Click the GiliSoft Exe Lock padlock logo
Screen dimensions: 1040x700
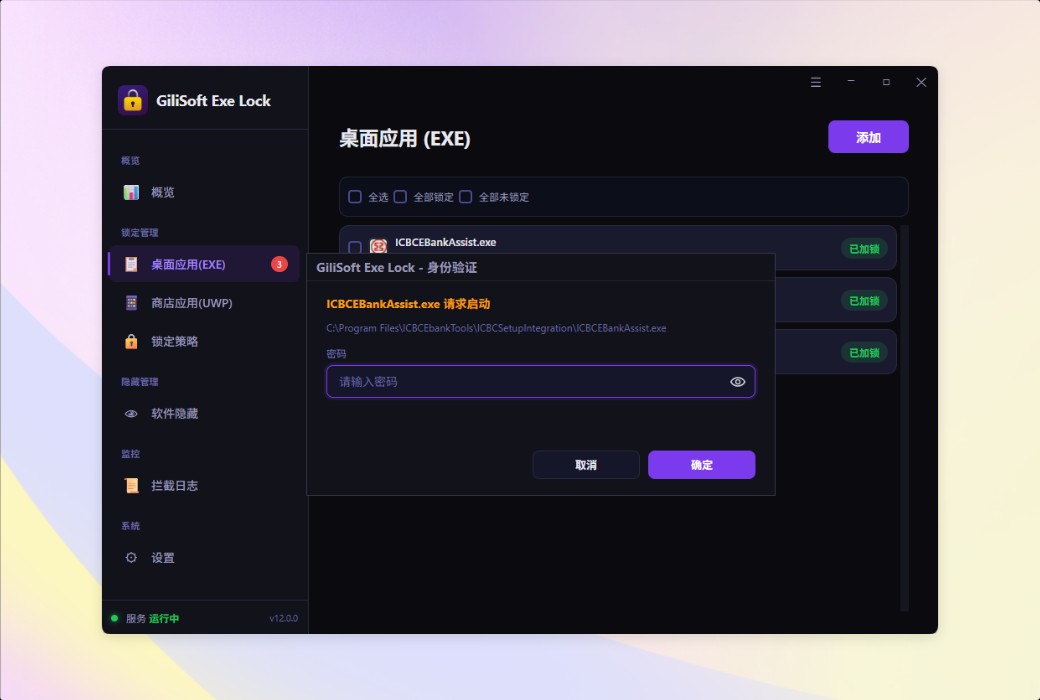coord(133,101)
